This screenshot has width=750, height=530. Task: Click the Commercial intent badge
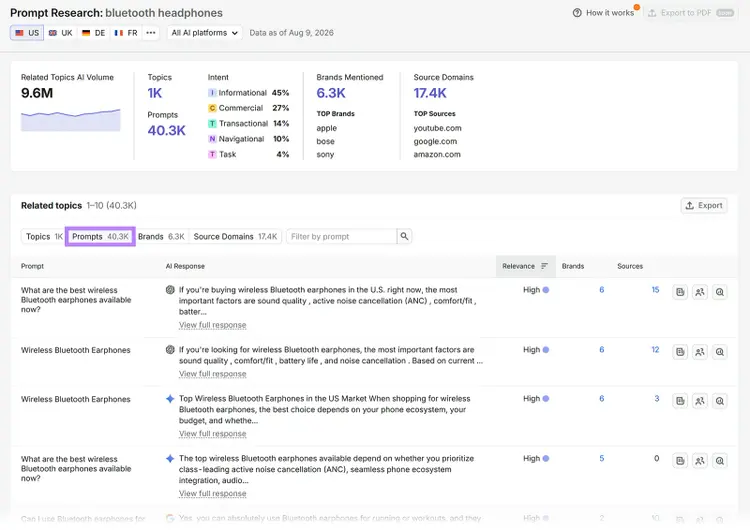(x=212, y=108)
